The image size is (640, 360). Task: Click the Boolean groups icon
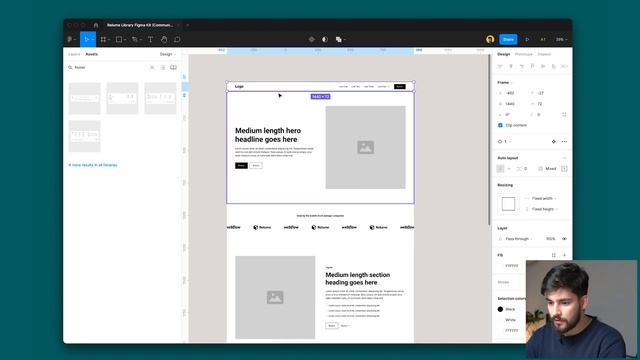(x=338, y=40)
